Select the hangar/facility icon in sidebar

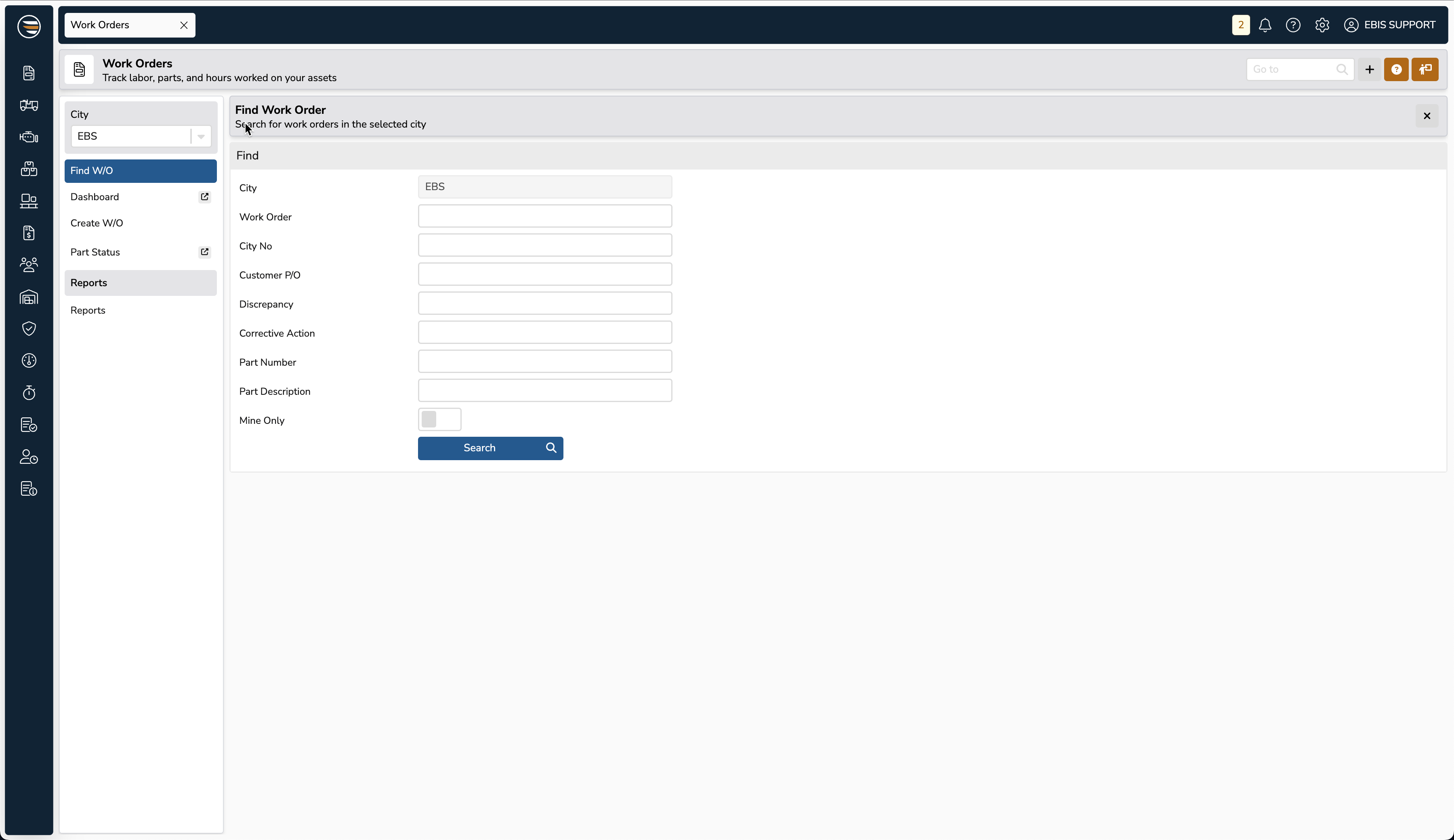29,297
